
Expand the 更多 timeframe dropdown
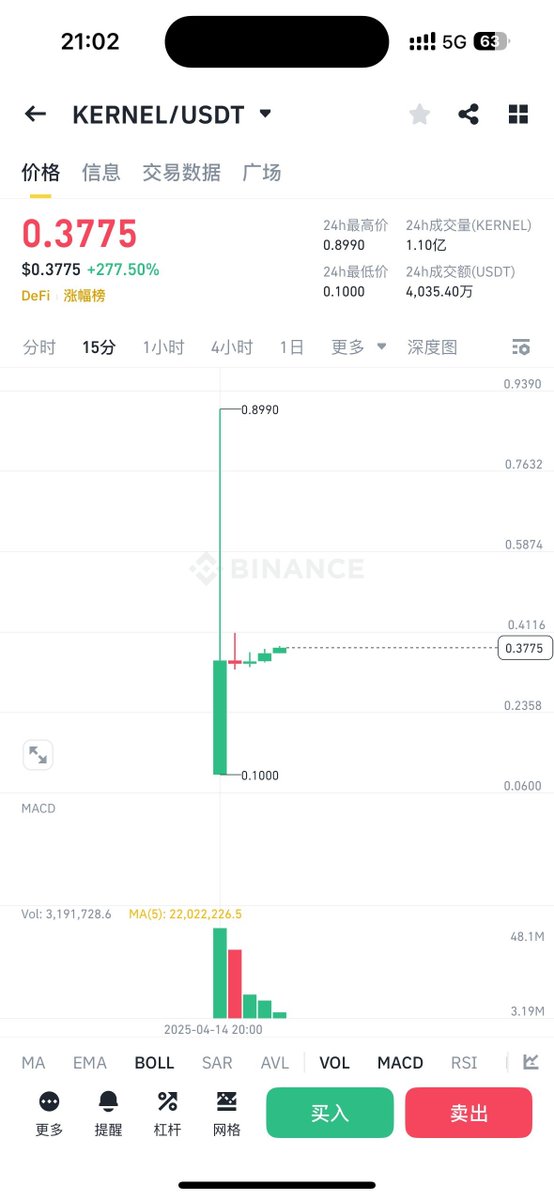(359, 347)
